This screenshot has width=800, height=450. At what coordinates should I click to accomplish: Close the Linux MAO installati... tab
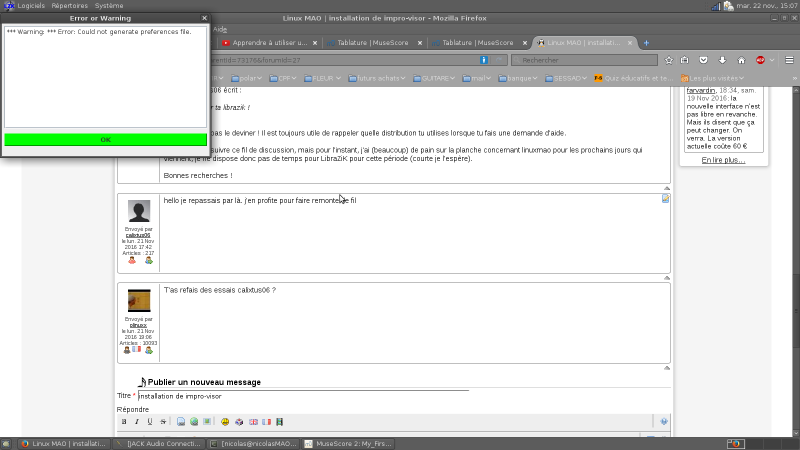[x=630, y=43]
